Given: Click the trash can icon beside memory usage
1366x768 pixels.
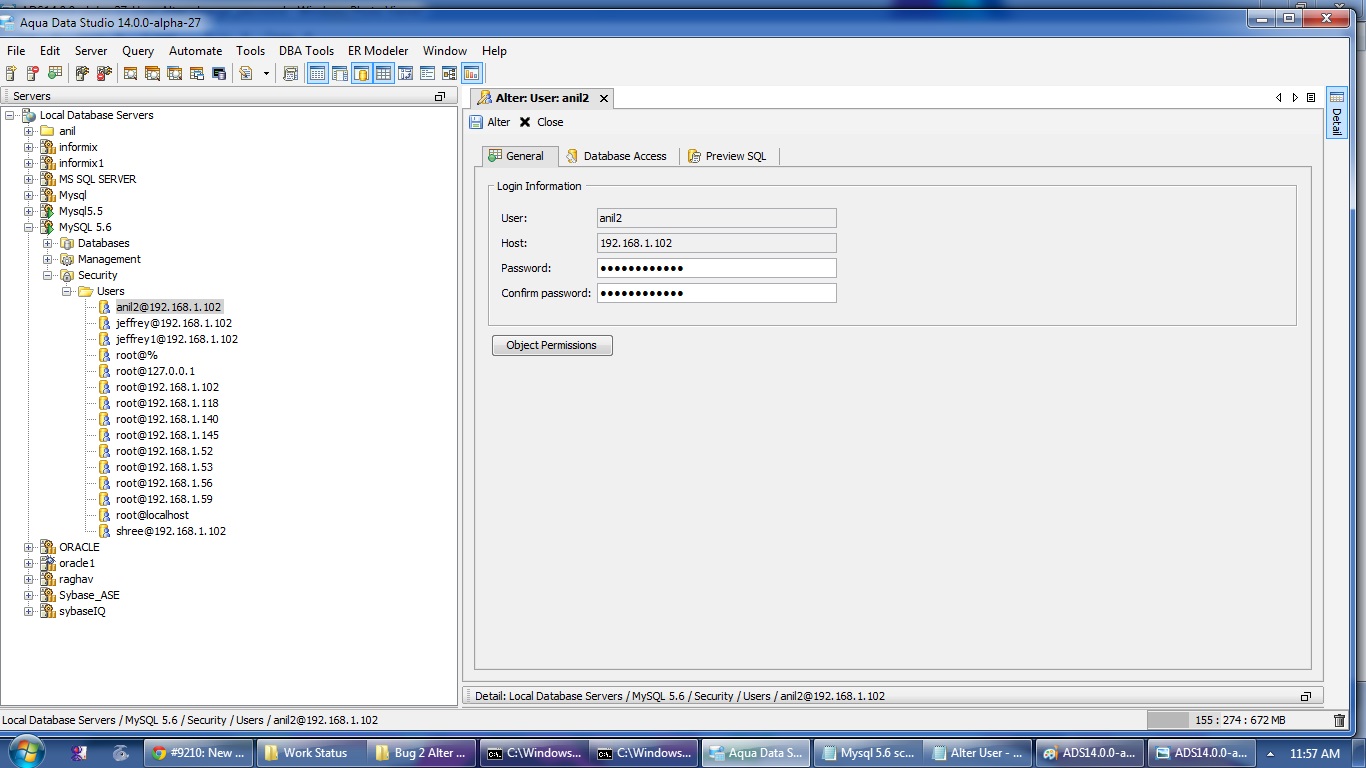Looking at the screenshot, I should point(1340,720).
